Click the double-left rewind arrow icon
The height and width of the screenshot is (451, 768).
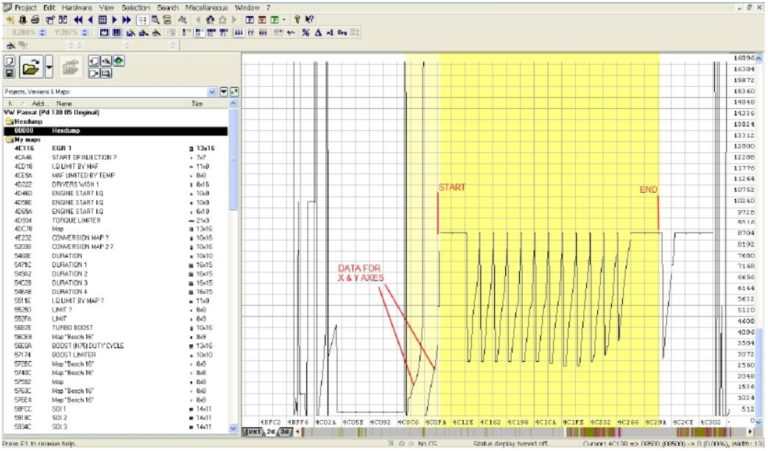79,19
